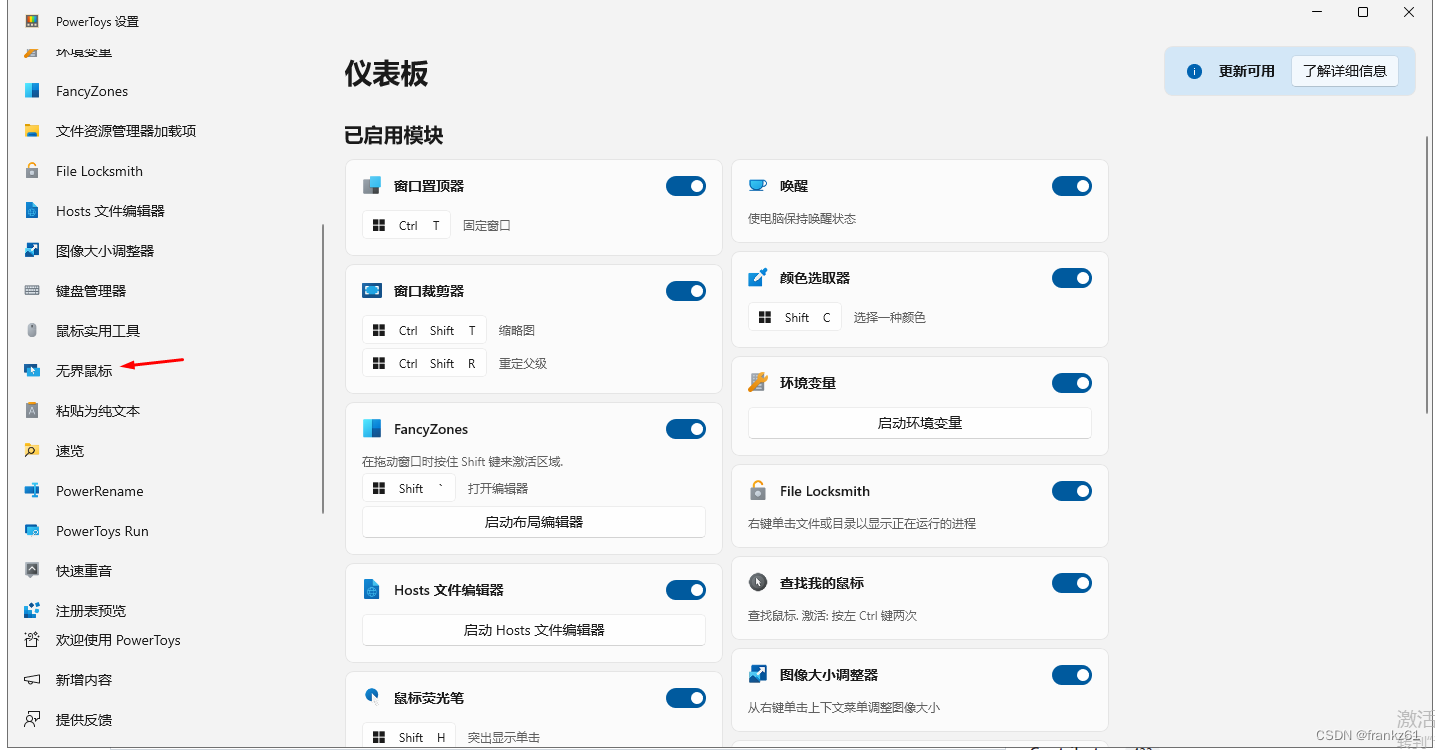1435x750 pixels.
Task: Click the 窗口裁剪器 card icon
Action: coord(372,291)
